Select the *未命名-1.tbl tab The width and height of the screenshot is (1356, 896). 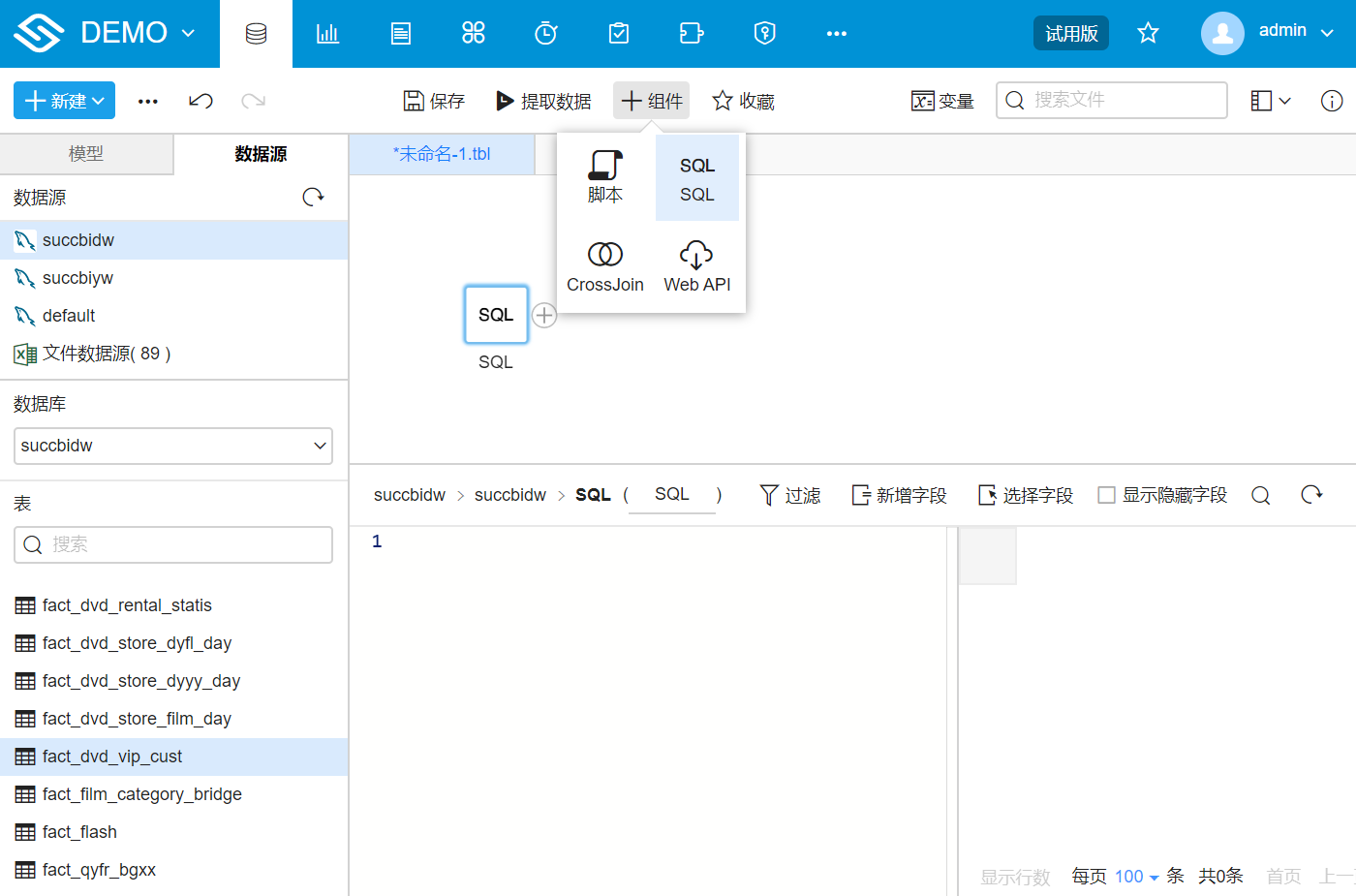point(443,154)
